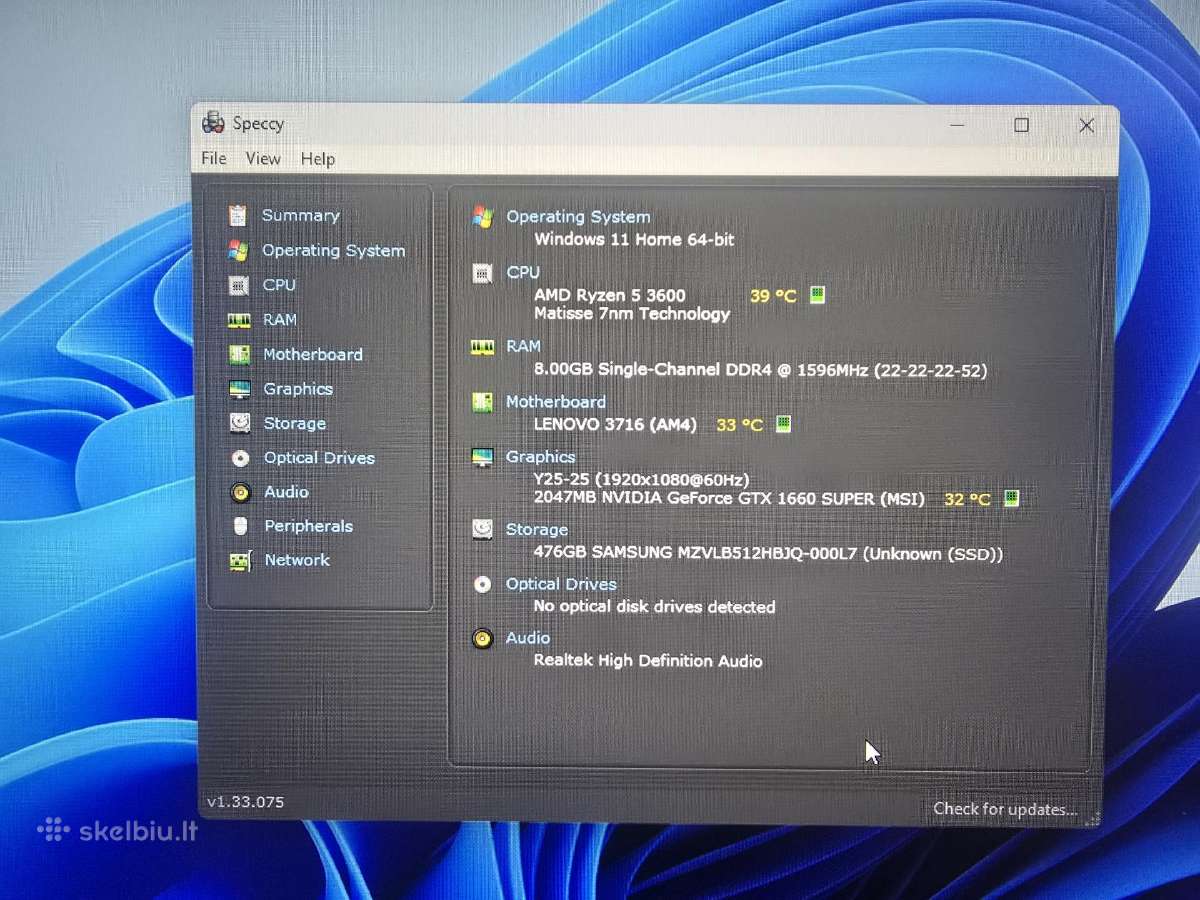The width and height of the screenshot is (1200, 900).
Task: Click the Peripherals mouse icon in the sidebar
Action: tap(240, 526)
